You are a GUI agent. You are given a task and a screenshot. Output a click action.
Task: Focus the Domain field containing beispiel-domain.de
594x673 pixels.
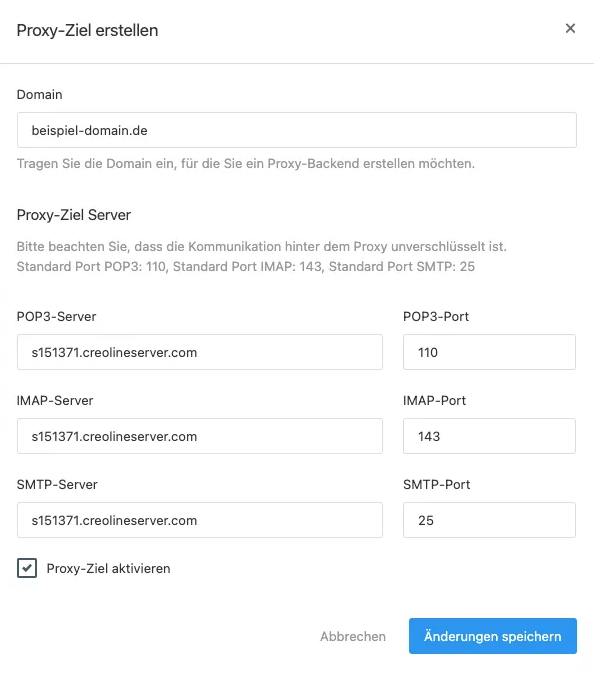(297, 130)
